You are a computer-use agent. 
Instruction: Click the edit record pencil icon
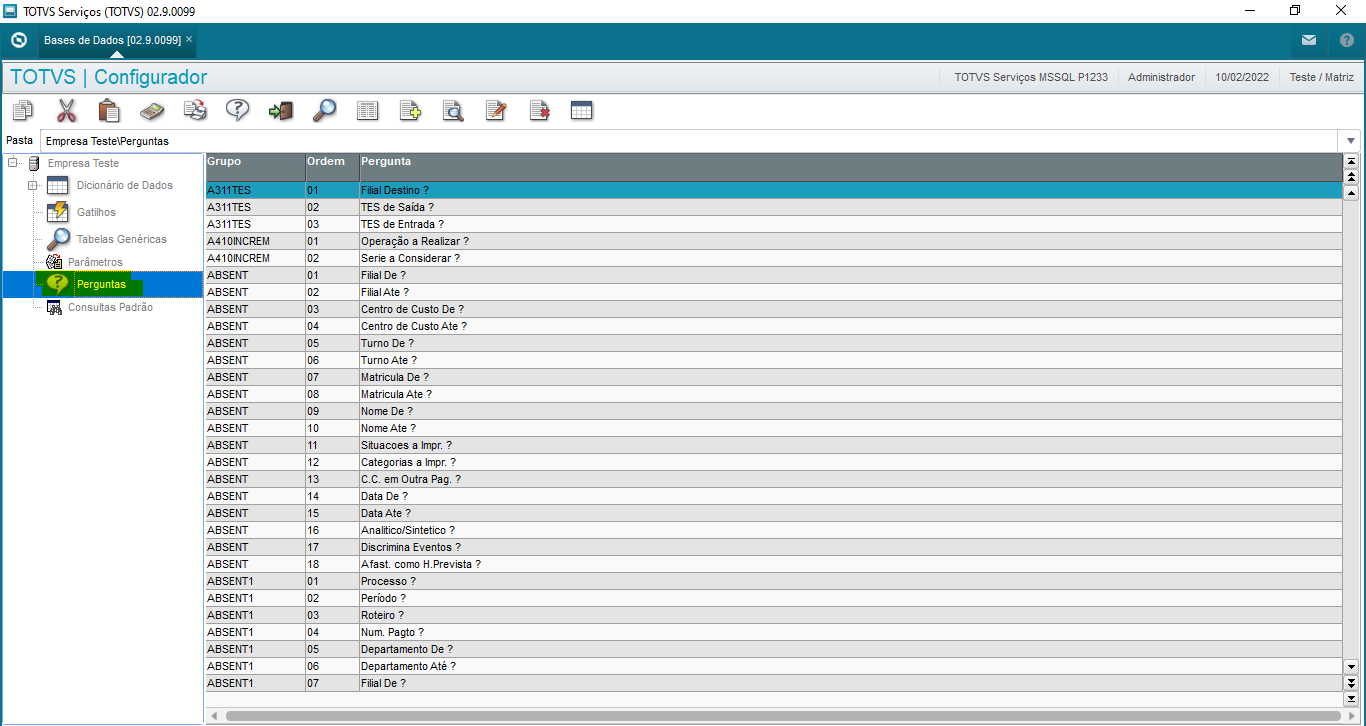[496, 110]
